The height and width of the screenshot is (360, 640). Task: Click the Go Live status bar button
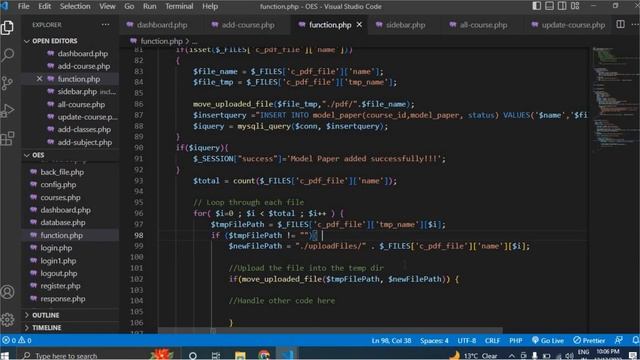(548, 340)
